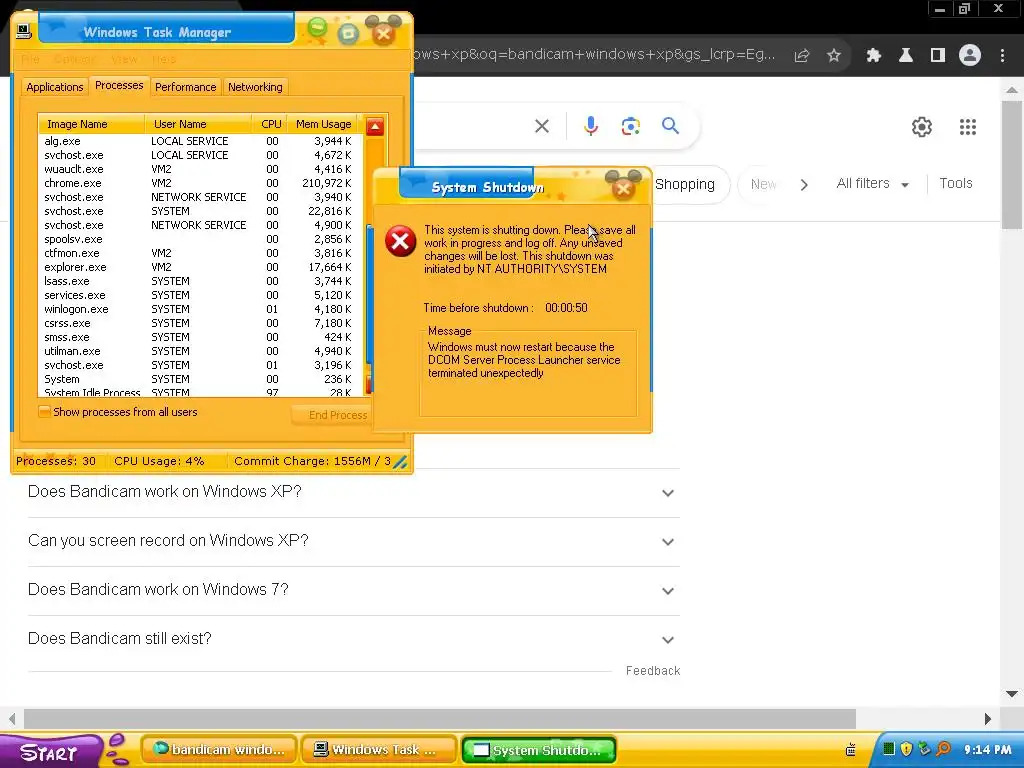Click the 9:14 PM taskbar clock
Viewport: 1024px width, 768px height.
point(987,750)
